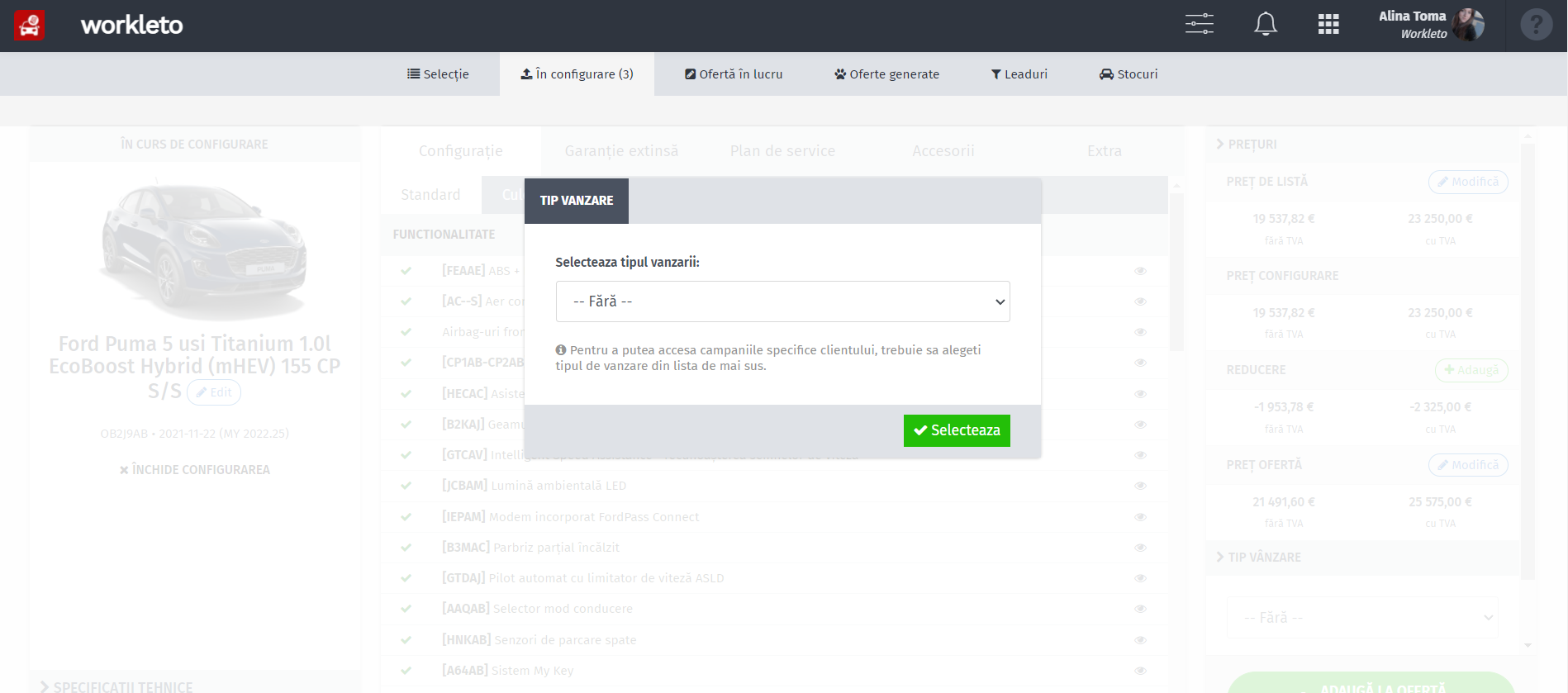Expand SPECIFICAȚII TEHNICE section

click(x=116, y=687)
